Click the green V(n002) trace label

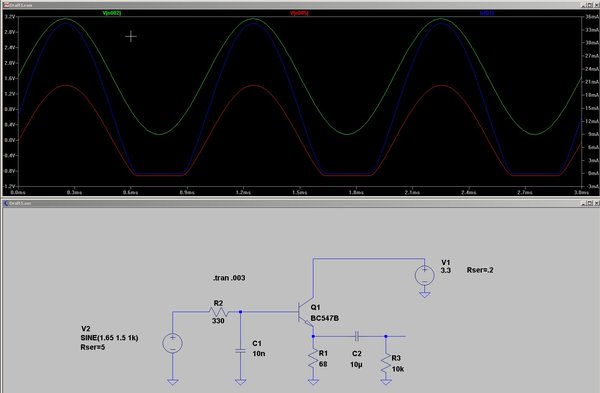(x=112, y=13)
